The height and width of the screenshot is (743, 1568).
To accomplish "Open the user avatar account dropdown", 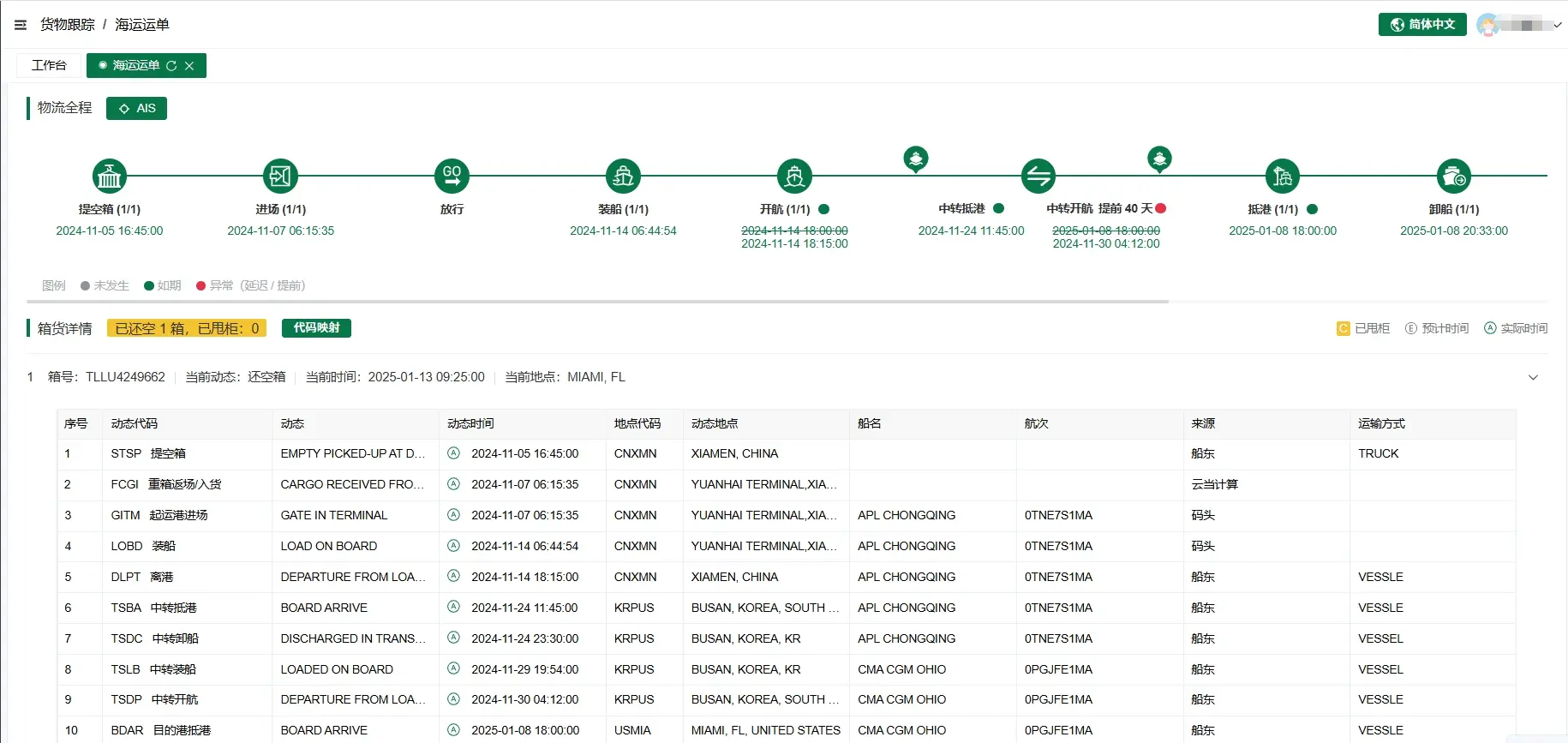I will click(1519, 25).
